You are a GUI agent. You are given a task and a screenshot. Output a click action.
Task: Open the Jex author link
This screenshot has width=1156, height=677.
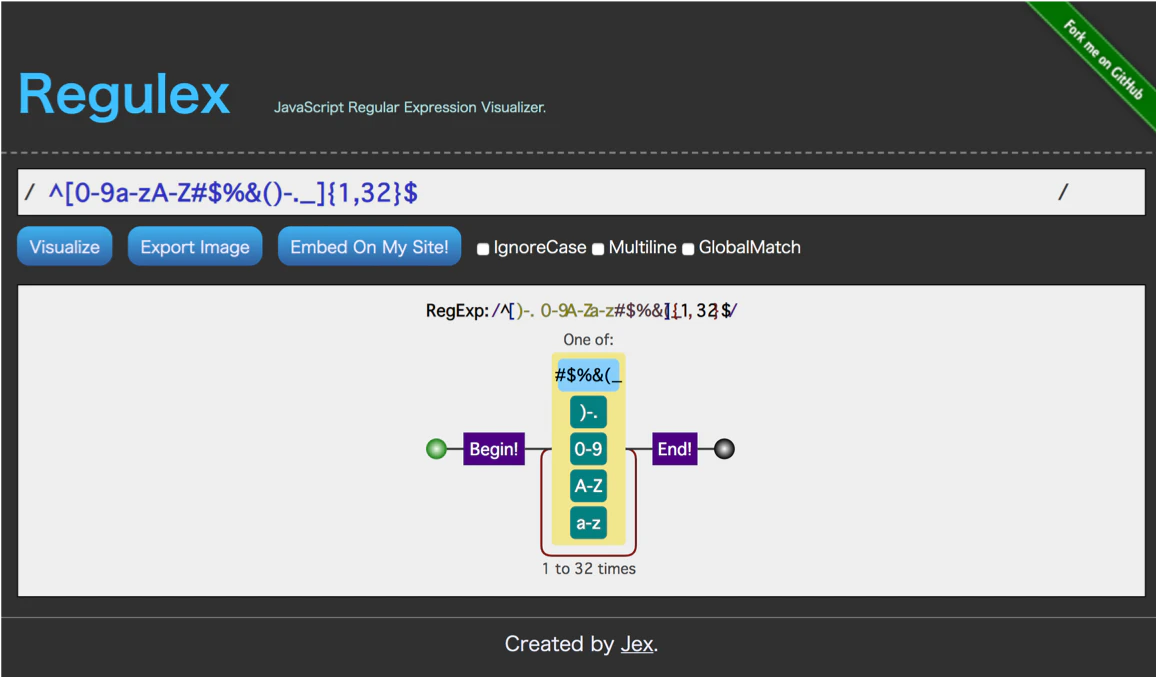637,644
